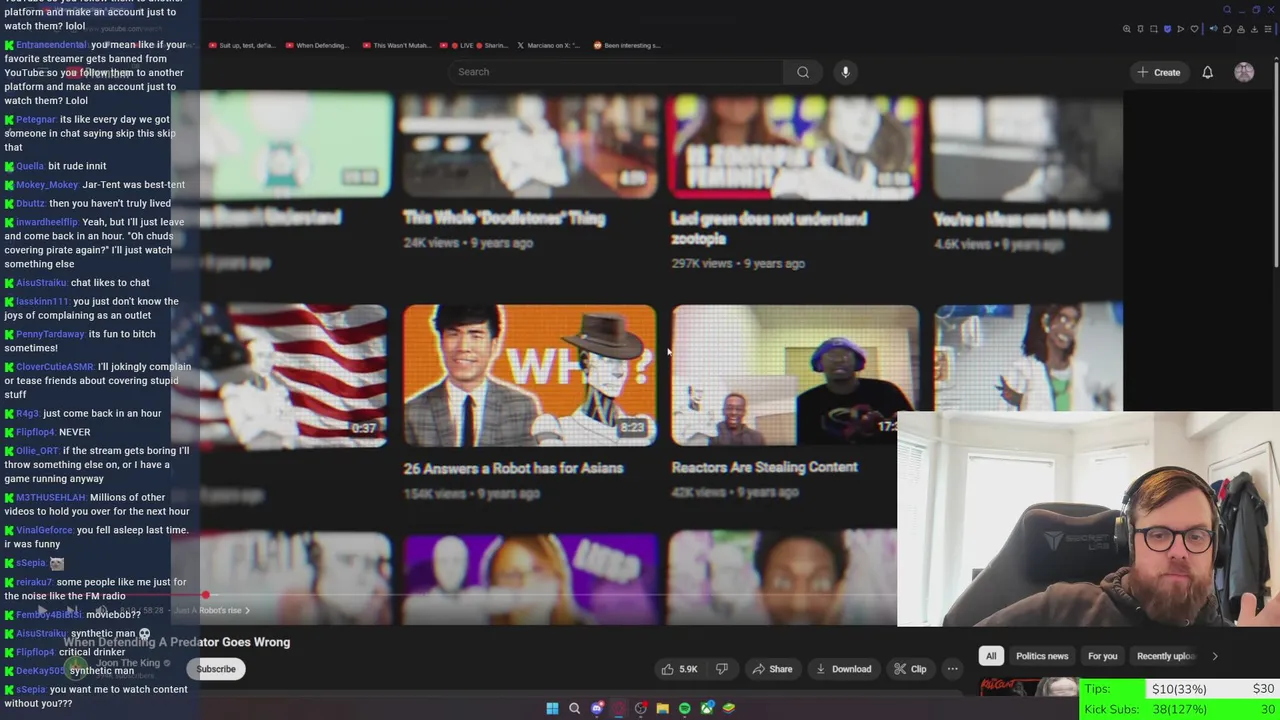Switch to 'Been interesting s...' browser tab
The image size is (1280, 720).
(627, 45)
